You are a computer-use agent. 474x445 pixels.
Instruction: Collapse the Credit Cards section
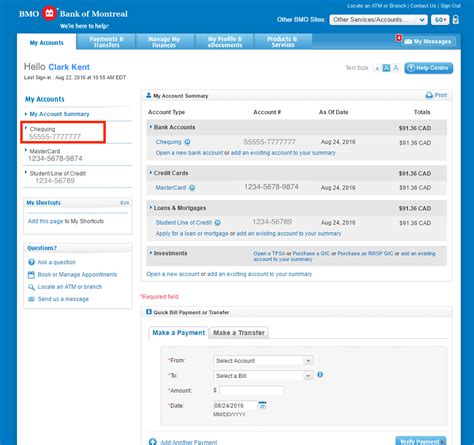[x=151, y=173]
